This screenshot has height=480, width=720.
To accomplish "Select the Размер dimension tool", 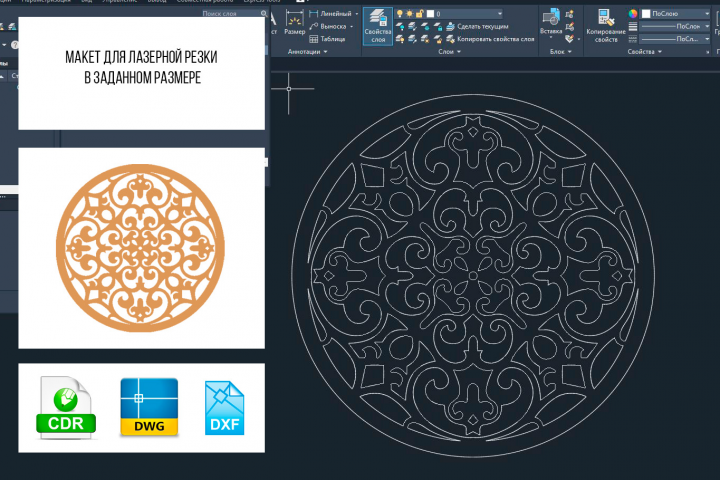I will [x=294, y=23].
